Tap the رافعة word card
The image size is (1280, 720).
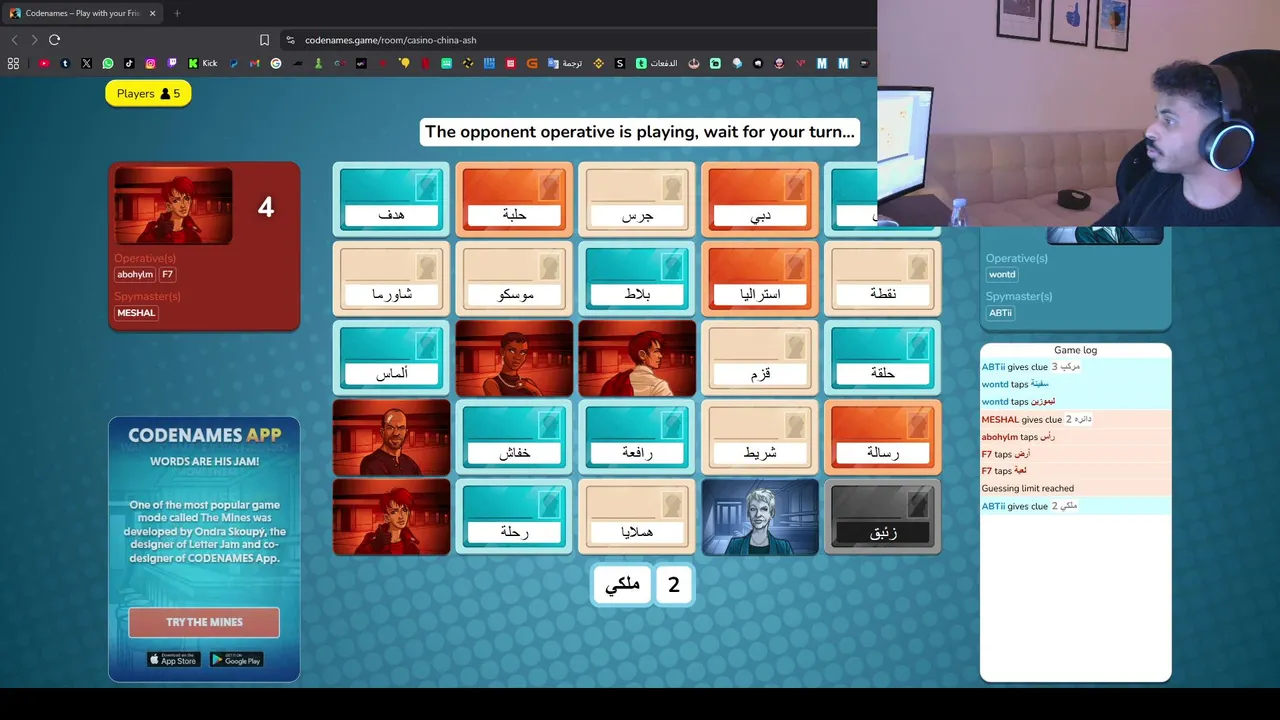point(637,436)
